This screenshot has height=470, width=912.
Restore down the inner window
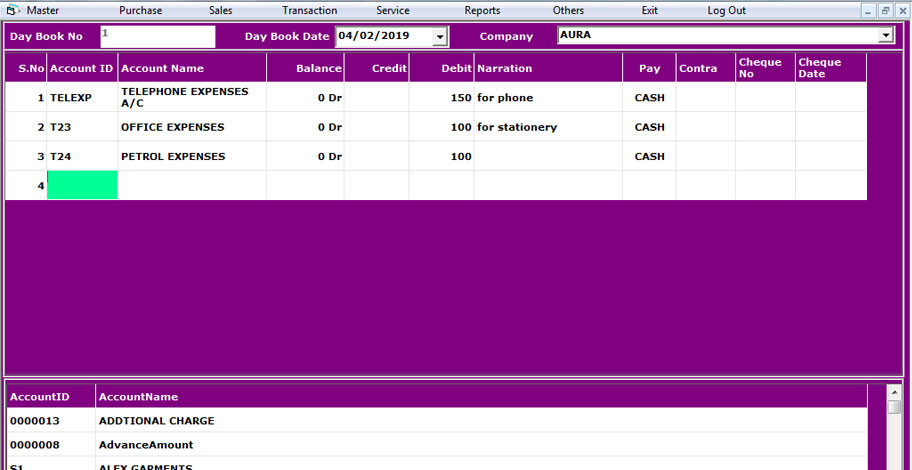point(886,10)
